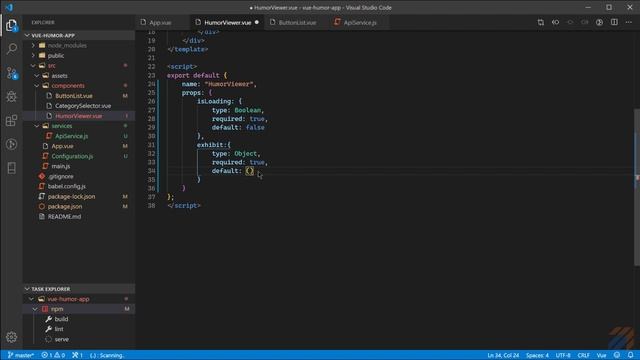Click the unsaved dot on HumorViewer.vue tab

click(257, 22)
